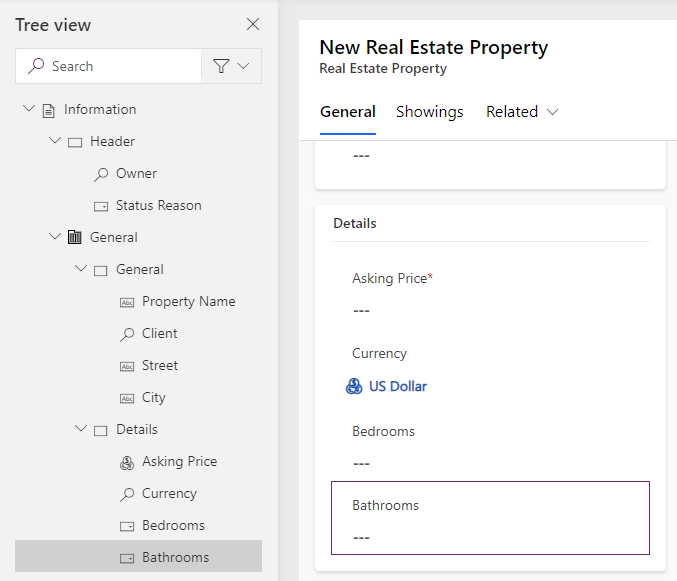677x581 pixels.
Task: Close the Tree view panel
Action: (x=253, y=24)
